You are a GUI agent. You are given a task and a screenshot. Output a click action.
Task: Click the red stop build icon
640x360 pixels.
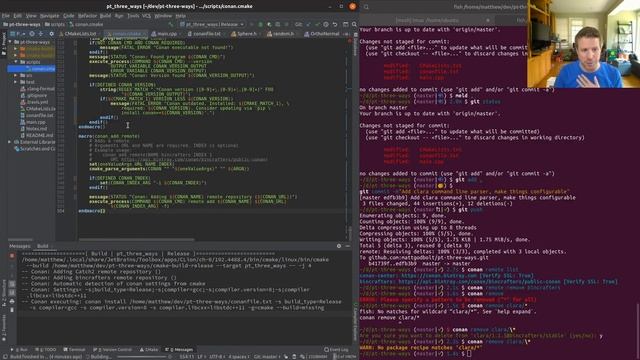click(12, 256)
